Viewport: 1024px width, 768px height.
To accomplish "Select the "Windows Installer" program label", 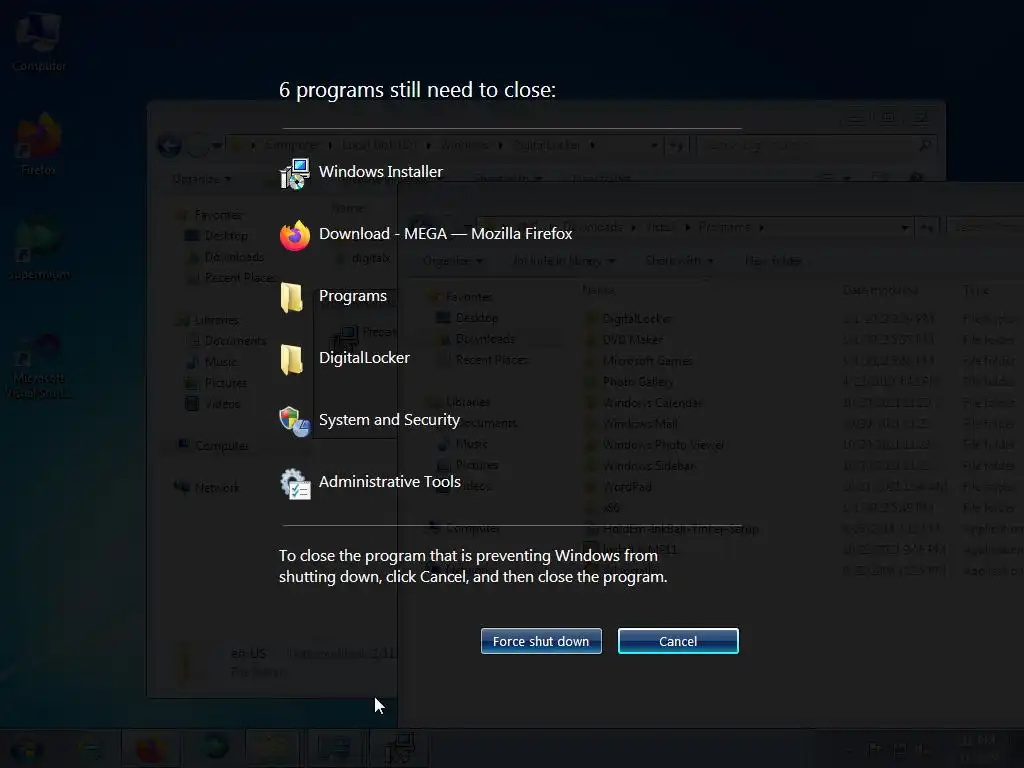I will click(x=381, y=172).
